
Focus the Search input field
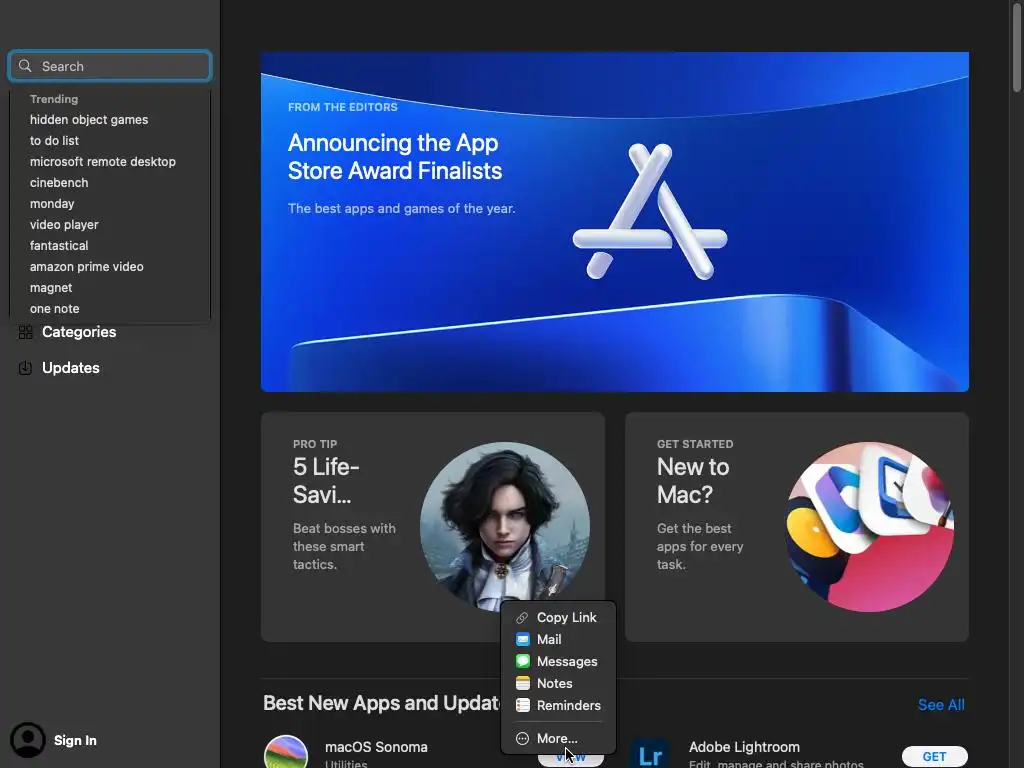[x=110, y=66]
